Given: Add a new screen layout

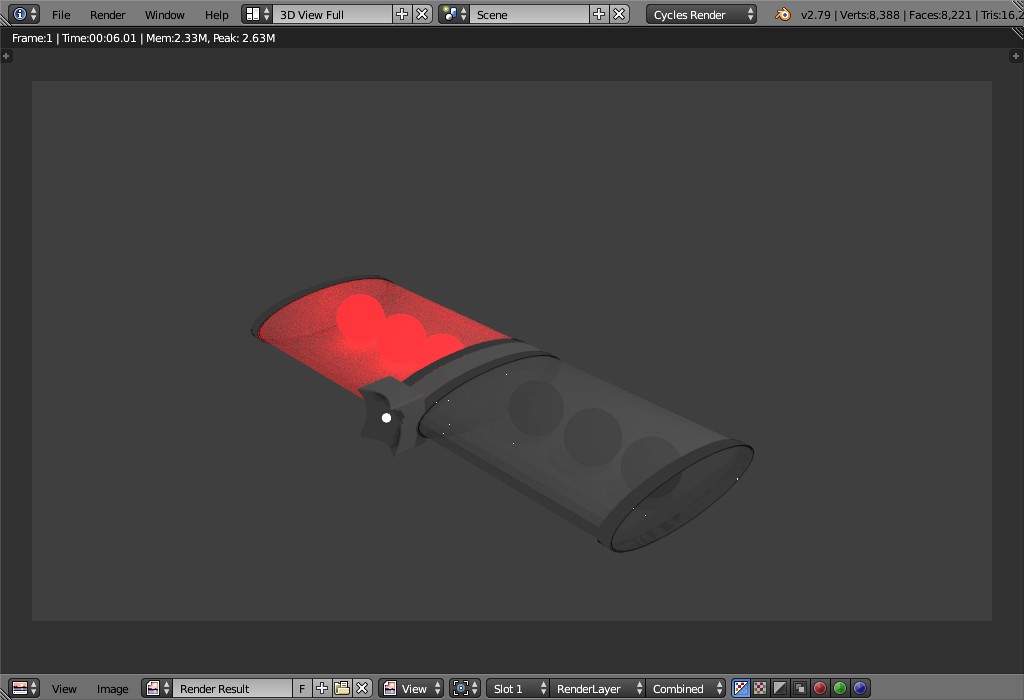Looking at the screenshot, I should point(402,14).
